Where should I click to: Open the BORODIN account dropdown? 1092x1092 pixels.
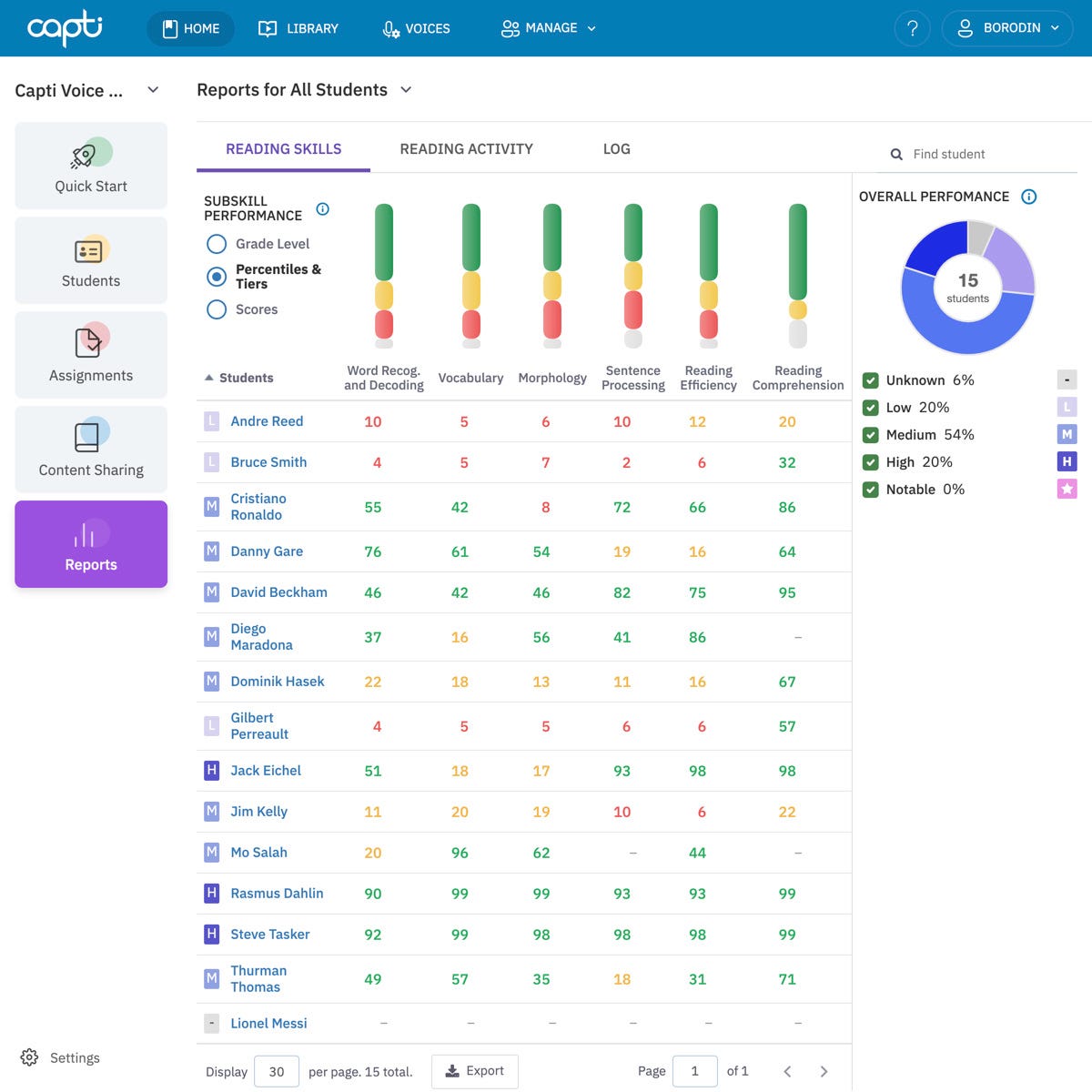click(1007, 28)
